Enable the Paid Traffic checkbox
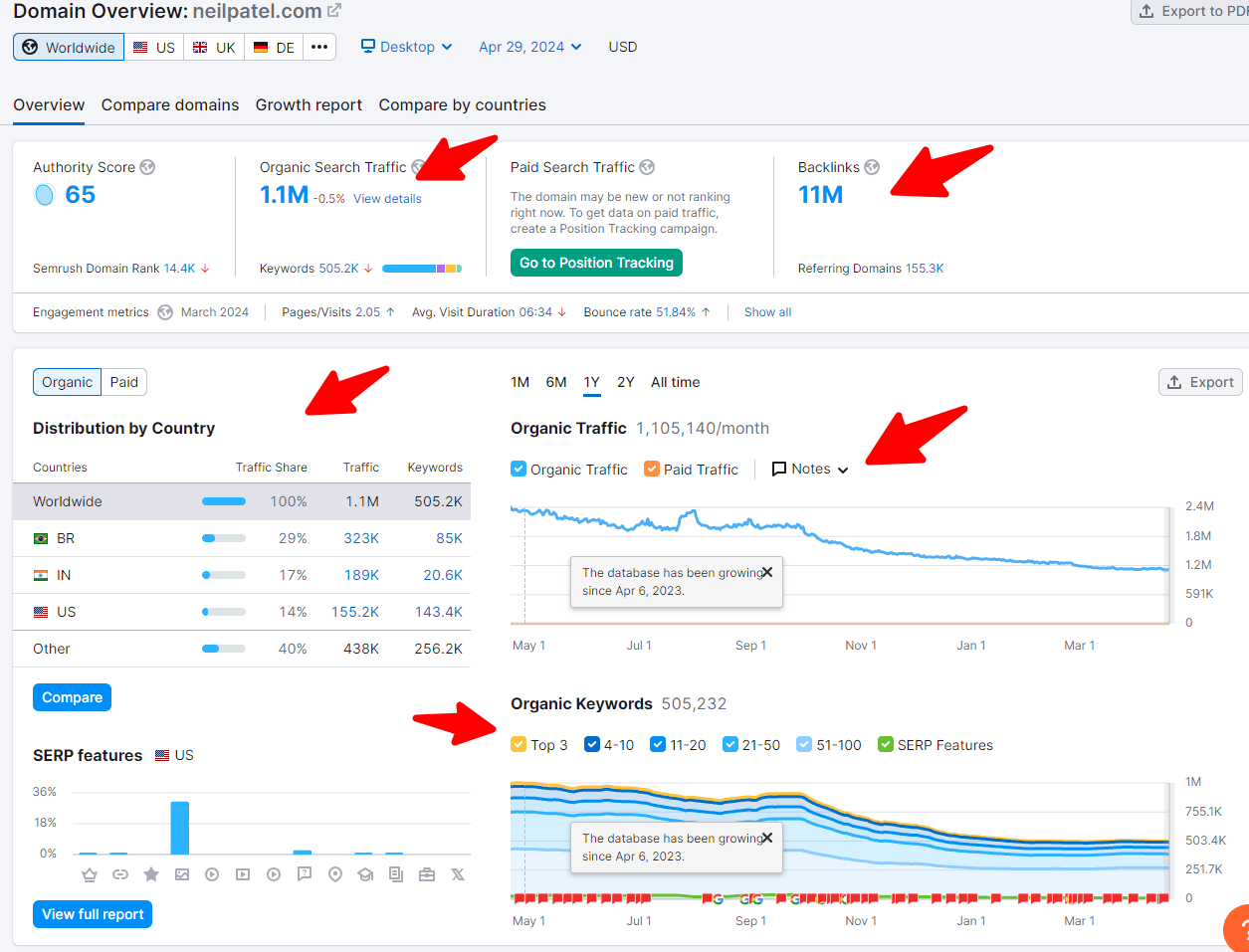This screenshot has height=952, width=1249. [654, 469]
